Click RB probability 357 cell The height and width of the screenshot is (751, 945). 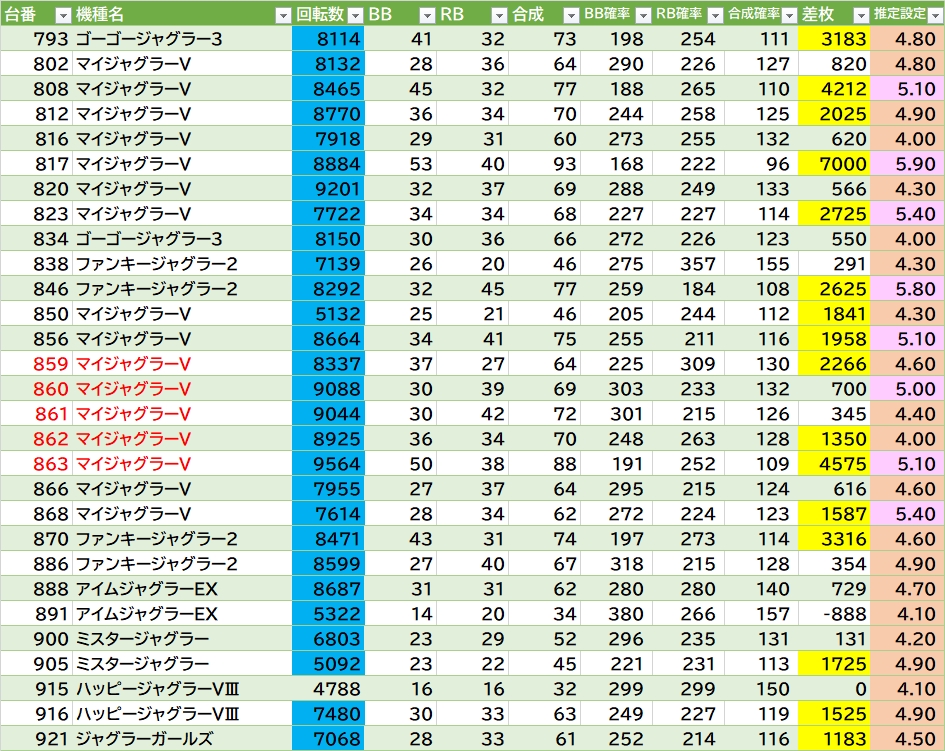tap(688, 264)
